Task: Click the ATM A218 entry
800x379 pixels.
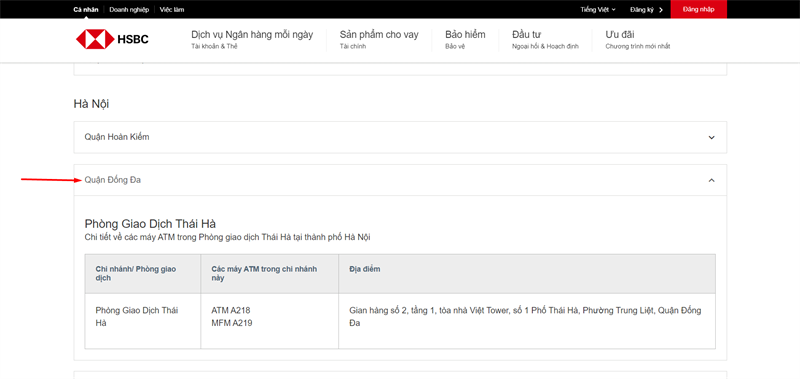Action: tap(231, 310)
